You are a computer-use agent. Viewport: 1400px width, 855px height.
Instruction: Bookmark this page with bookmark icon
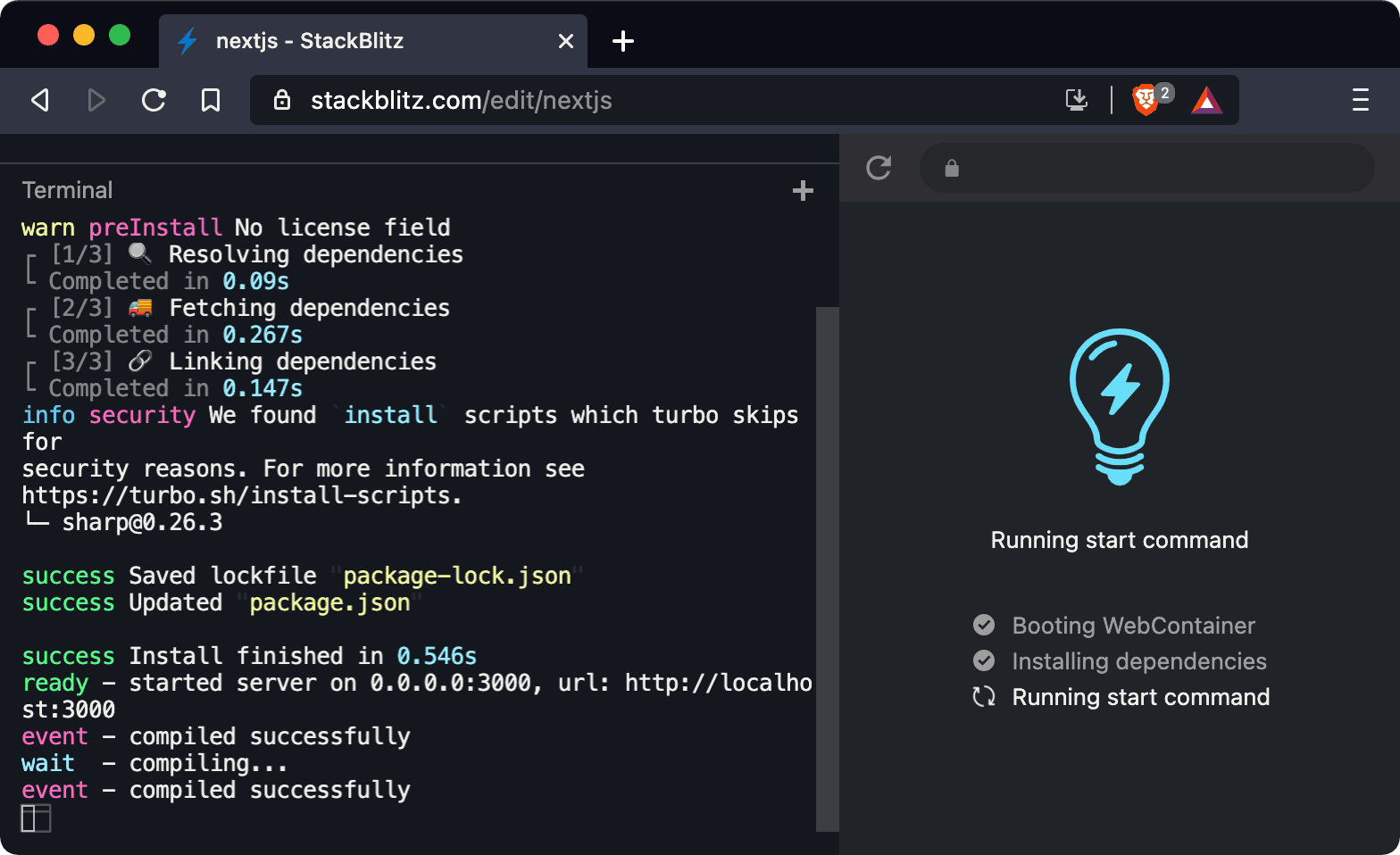pos(211,100)
